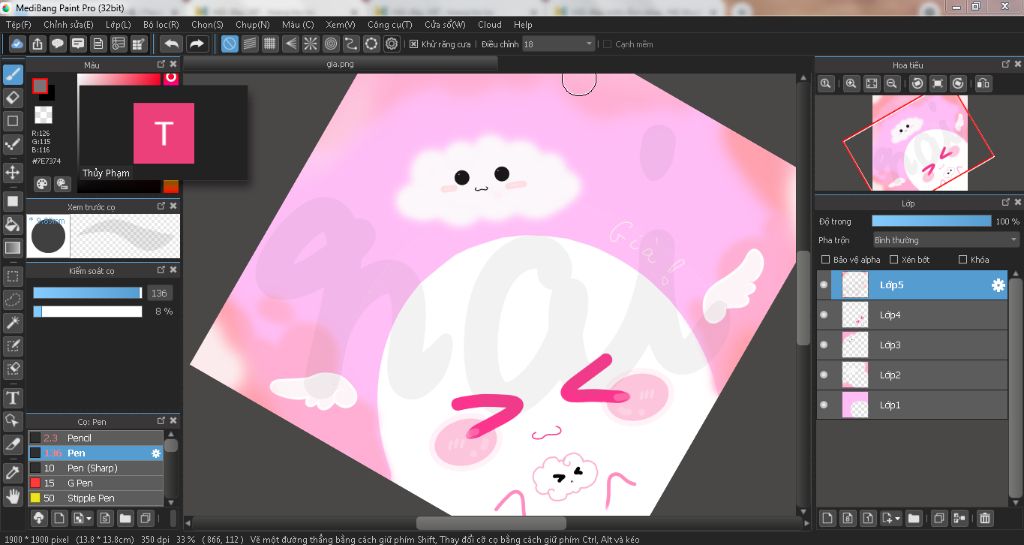Viewport: 1024px width, 545px height.
Task: Open the Chỉnh sửa(E) menu
Action: 68,24
